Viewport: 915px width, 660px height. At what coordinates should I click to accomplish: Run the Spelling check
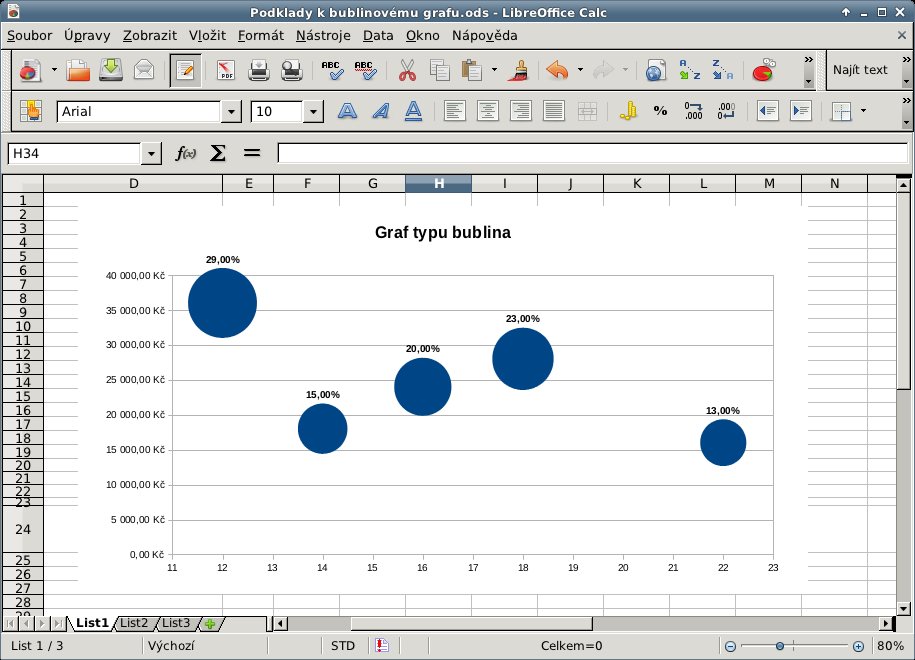click(x=332, y=71)
